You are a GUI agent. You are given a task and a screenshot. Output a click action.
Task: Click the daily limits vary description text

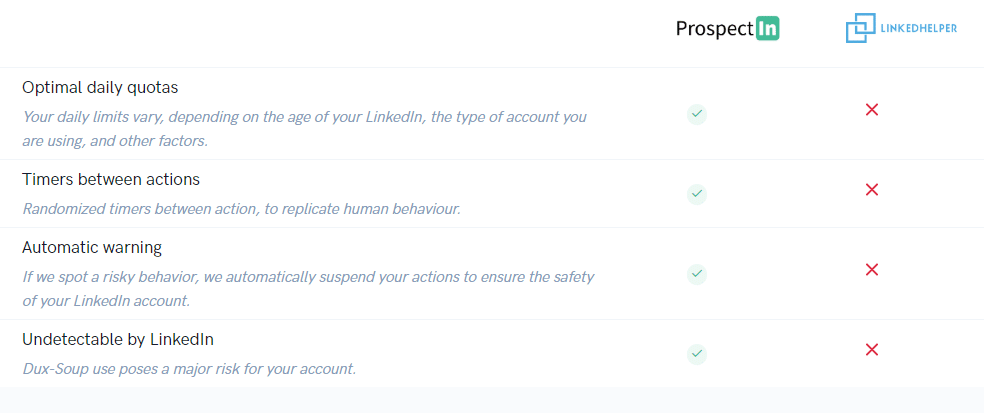click(304, 129)
